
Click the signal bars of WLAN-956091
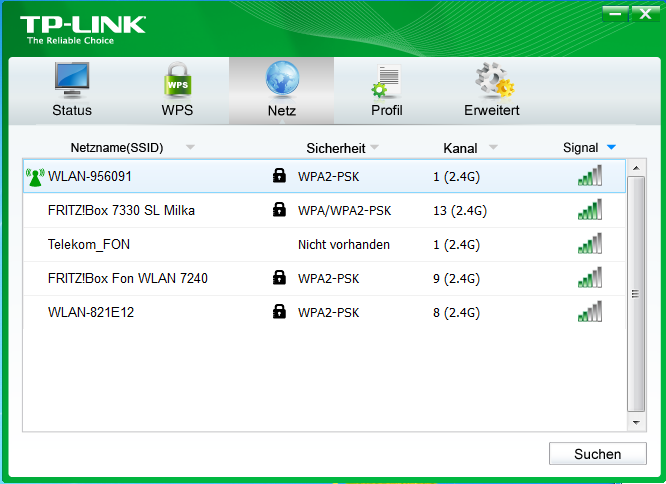tap(590, 175)
